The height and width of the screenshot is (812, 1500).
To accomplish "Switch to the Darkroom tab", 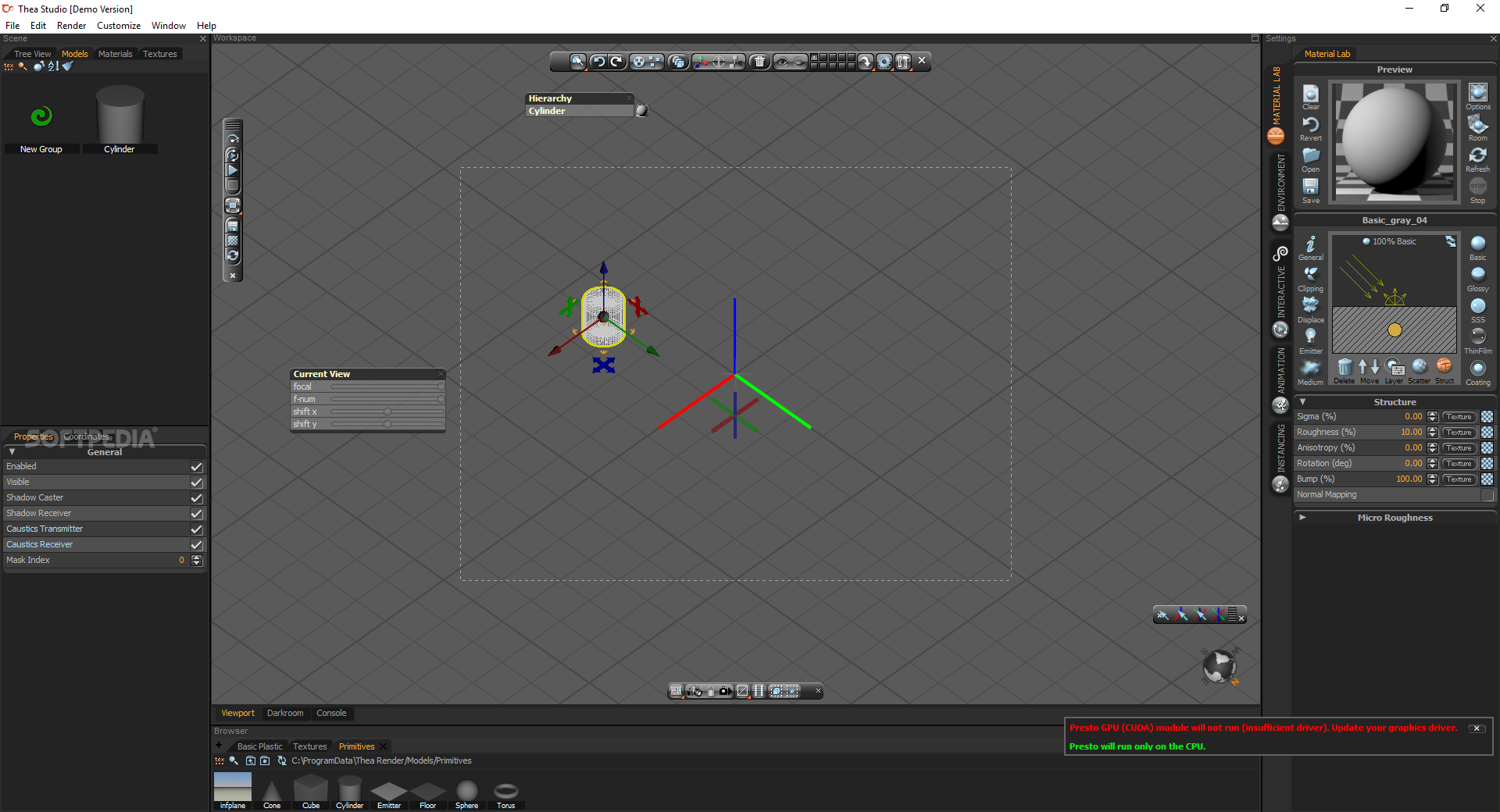I will (285, 714).
